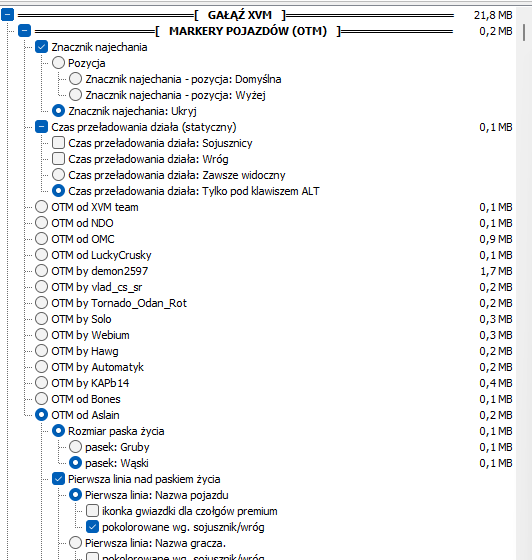The width and height of the screenshot is (532, 560).
Task: Uncheck Pierwsza linia nad paskiem życia
Action: (58, 479)
